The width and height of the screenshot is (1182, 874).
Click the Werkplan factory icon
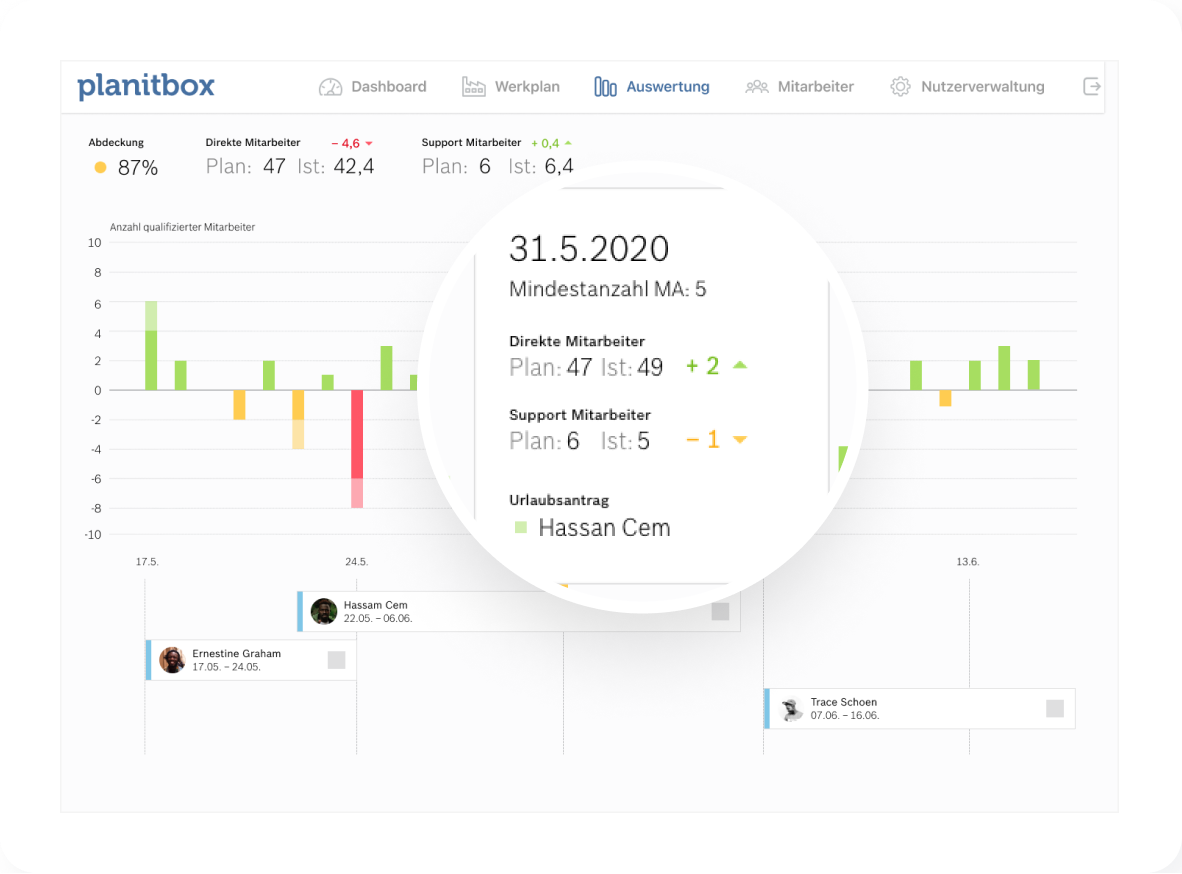pos(473,87)
